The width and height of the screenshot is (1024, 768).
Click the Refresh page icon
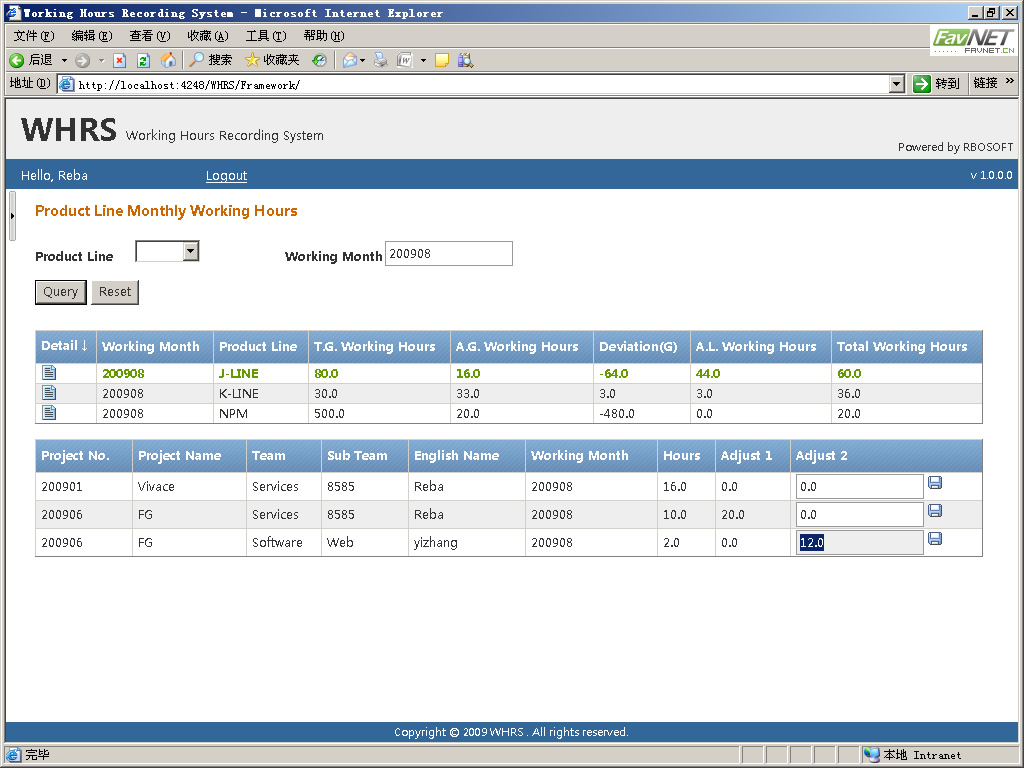coord(144,61)
